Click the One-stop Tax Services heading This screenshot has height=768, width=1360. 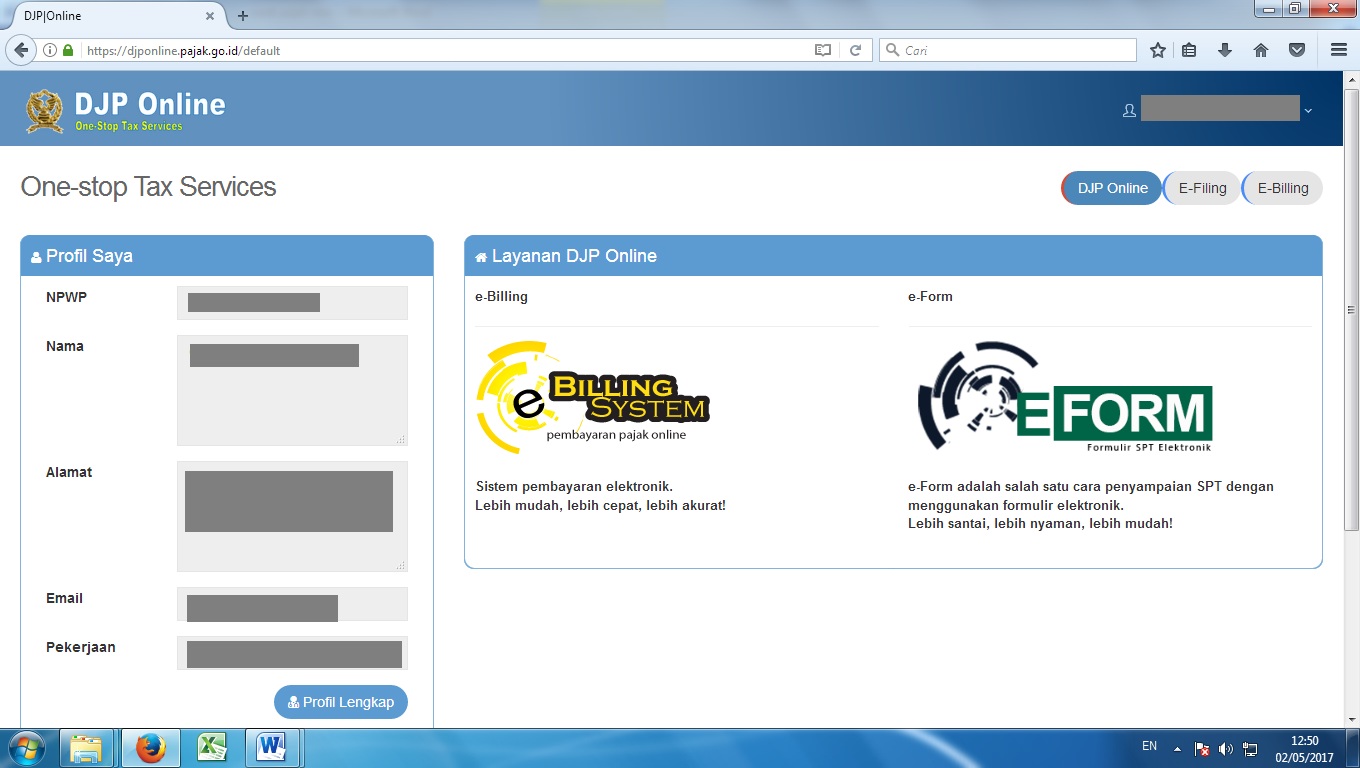pos(148,187)
